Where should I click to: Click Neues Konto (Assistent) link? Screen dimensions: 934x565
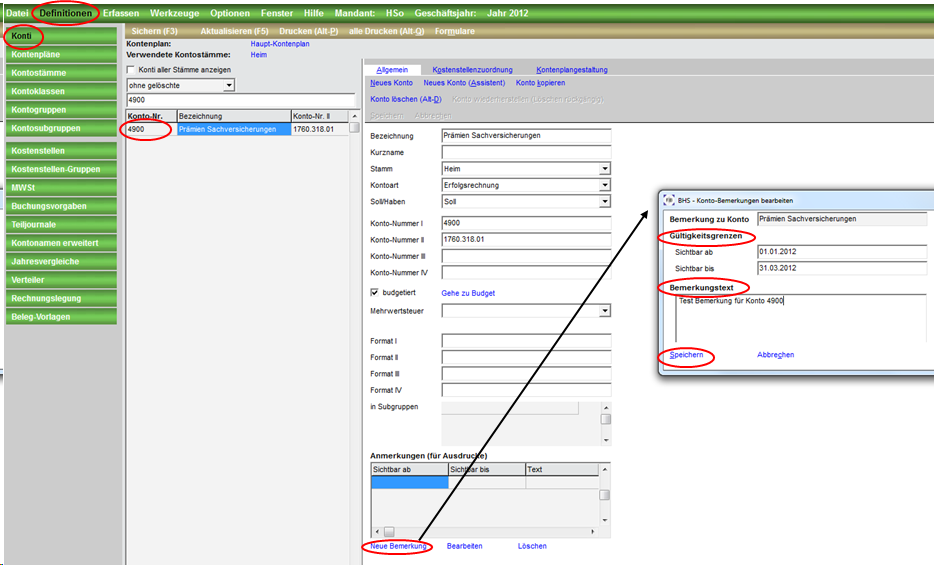(x=464, y=83)
